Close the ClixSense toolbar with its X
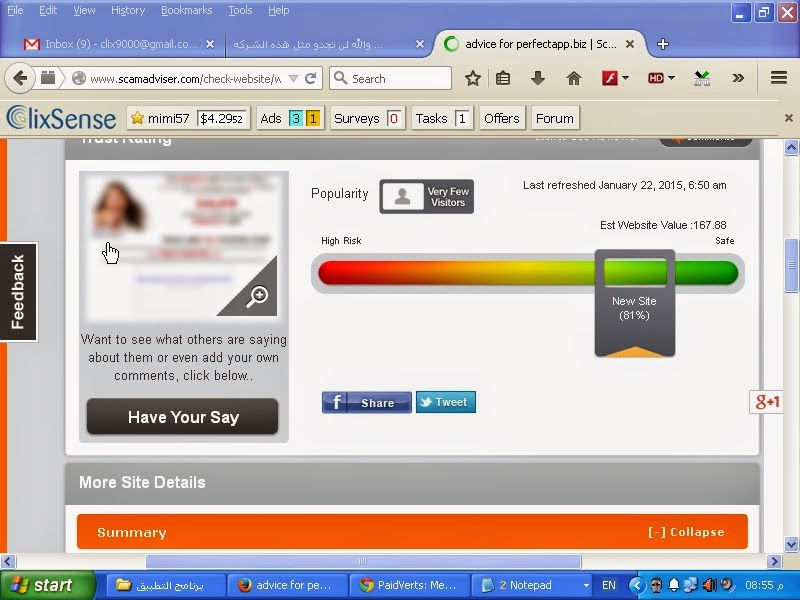This screenshot has height=600, width=800. point(788,118)
